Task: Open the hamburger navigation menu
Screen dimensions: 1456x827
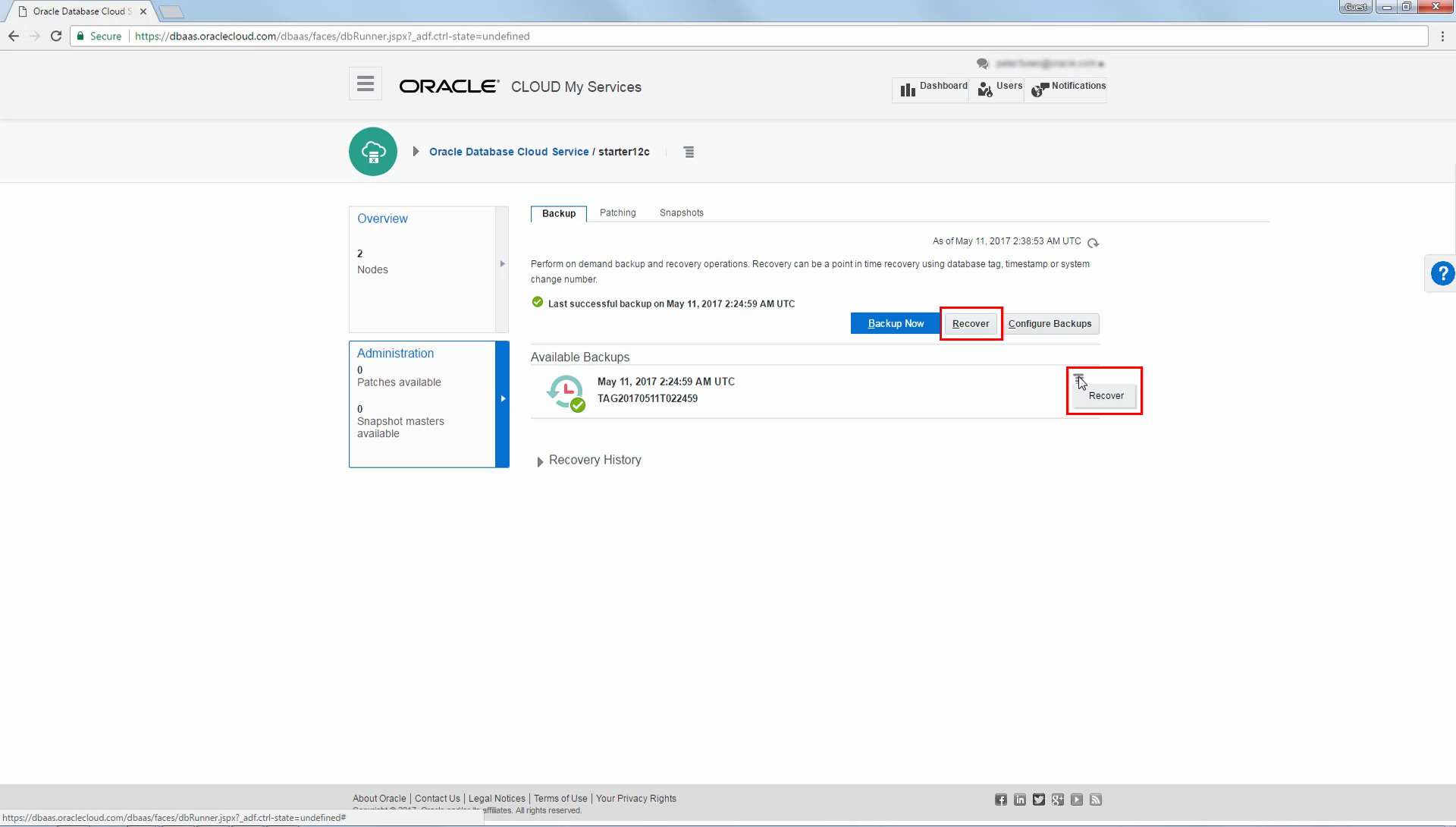Action: coord(366,84)
